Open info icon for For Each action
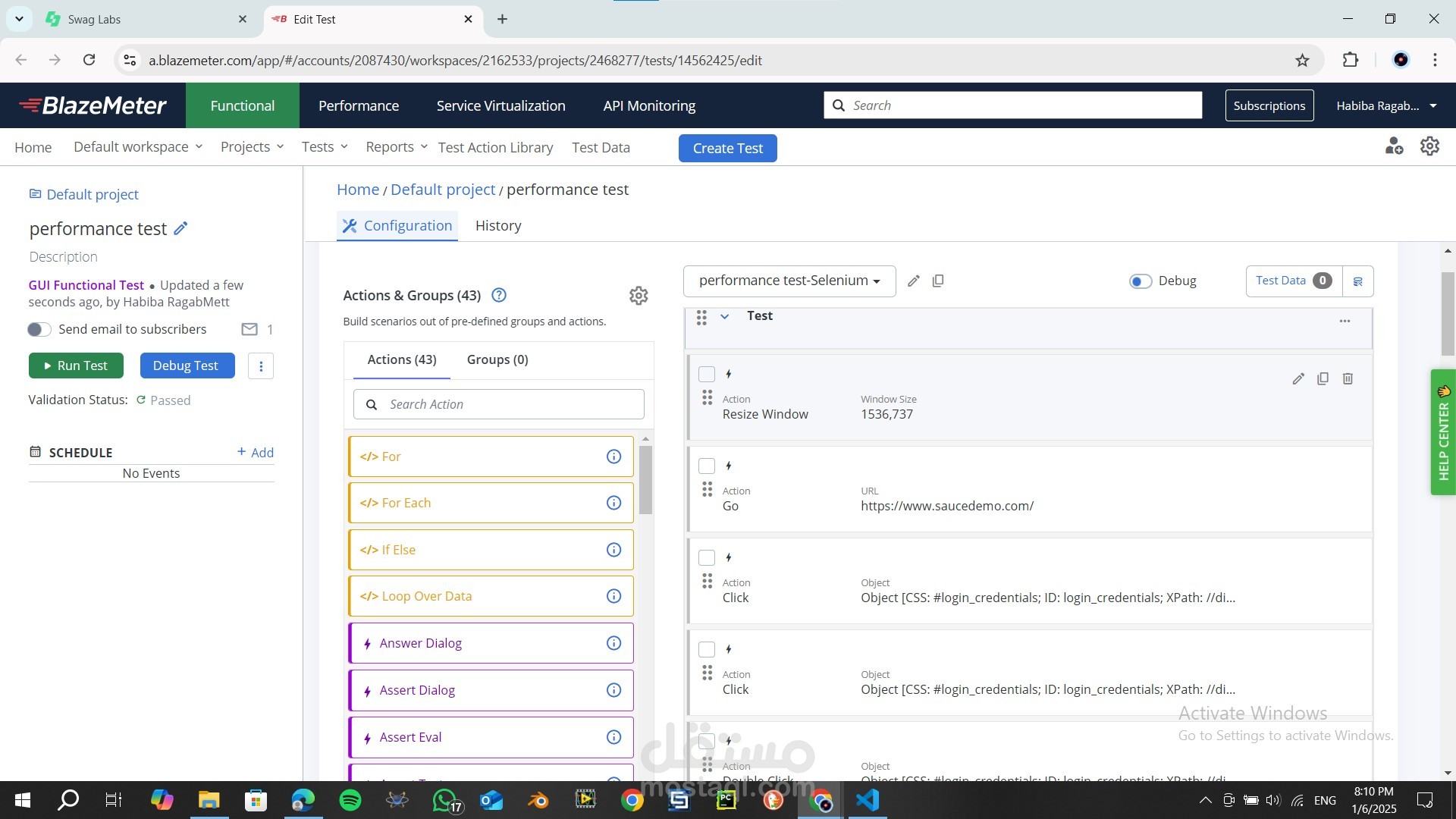Screen dimensions: 1456x819 point(613,504)
